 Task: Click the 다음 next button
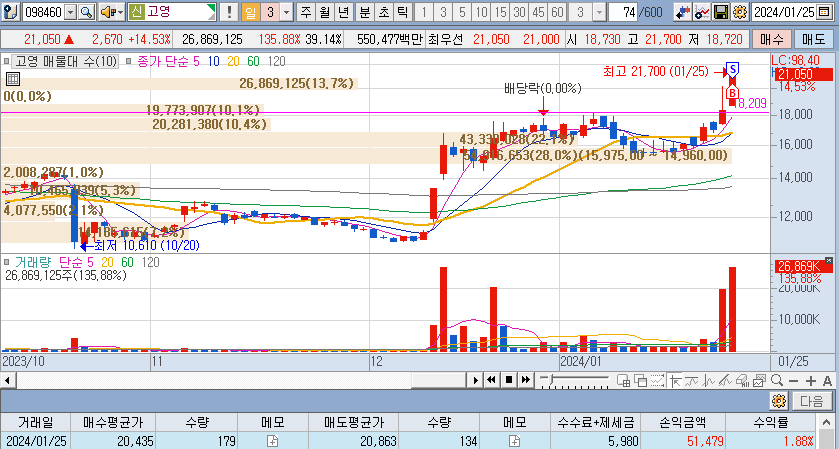tap(813, 400)
